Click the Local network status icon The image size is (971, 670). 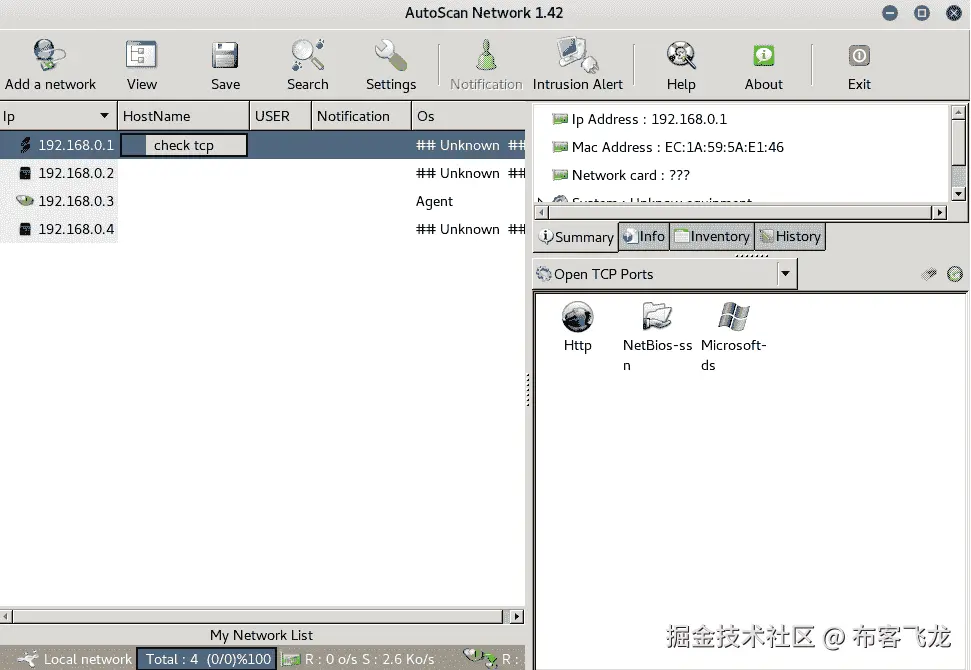28,659
